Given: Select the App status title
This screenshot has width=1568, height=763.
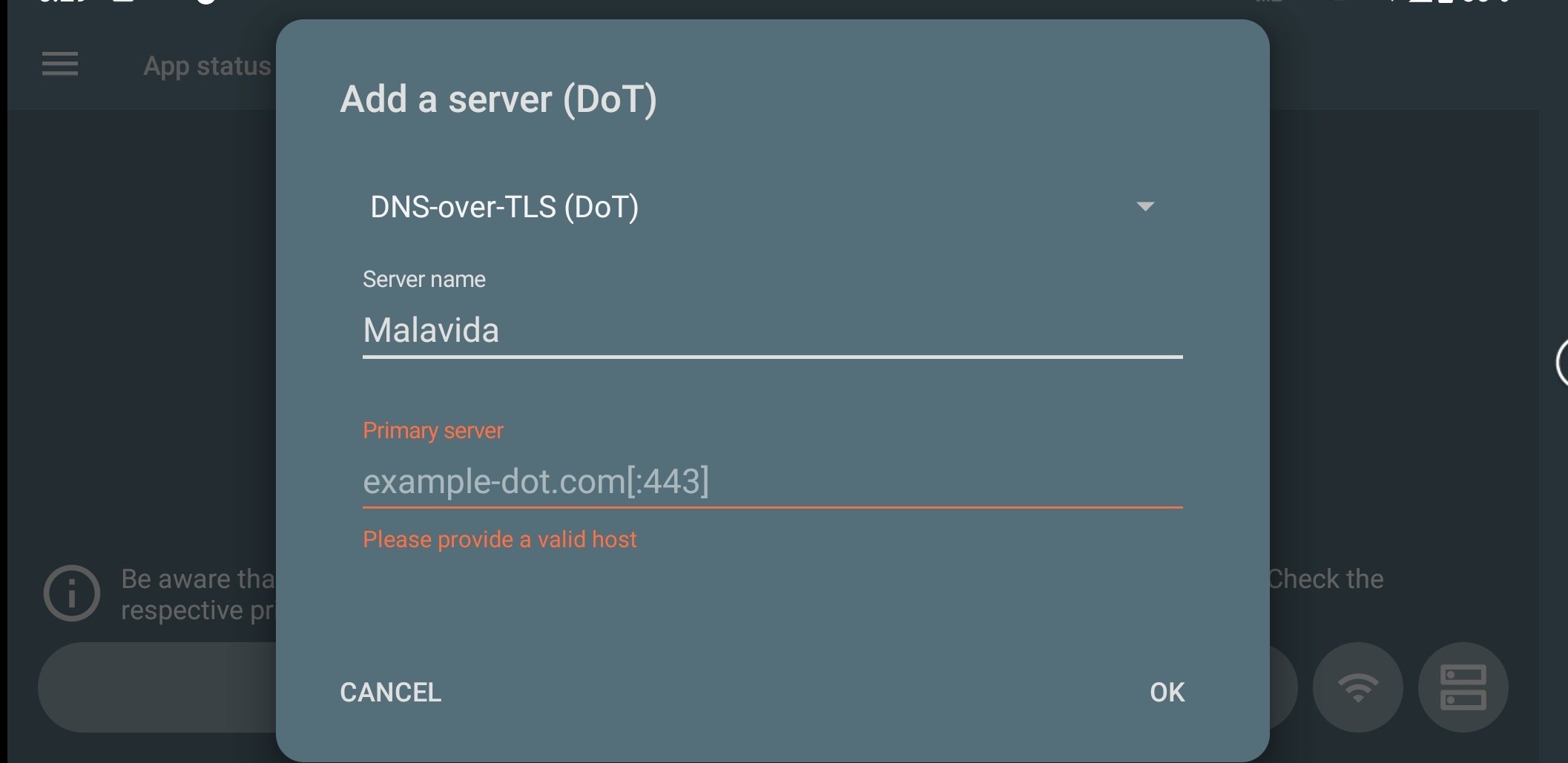Looking at the screenshot, I should pos(207,66).
